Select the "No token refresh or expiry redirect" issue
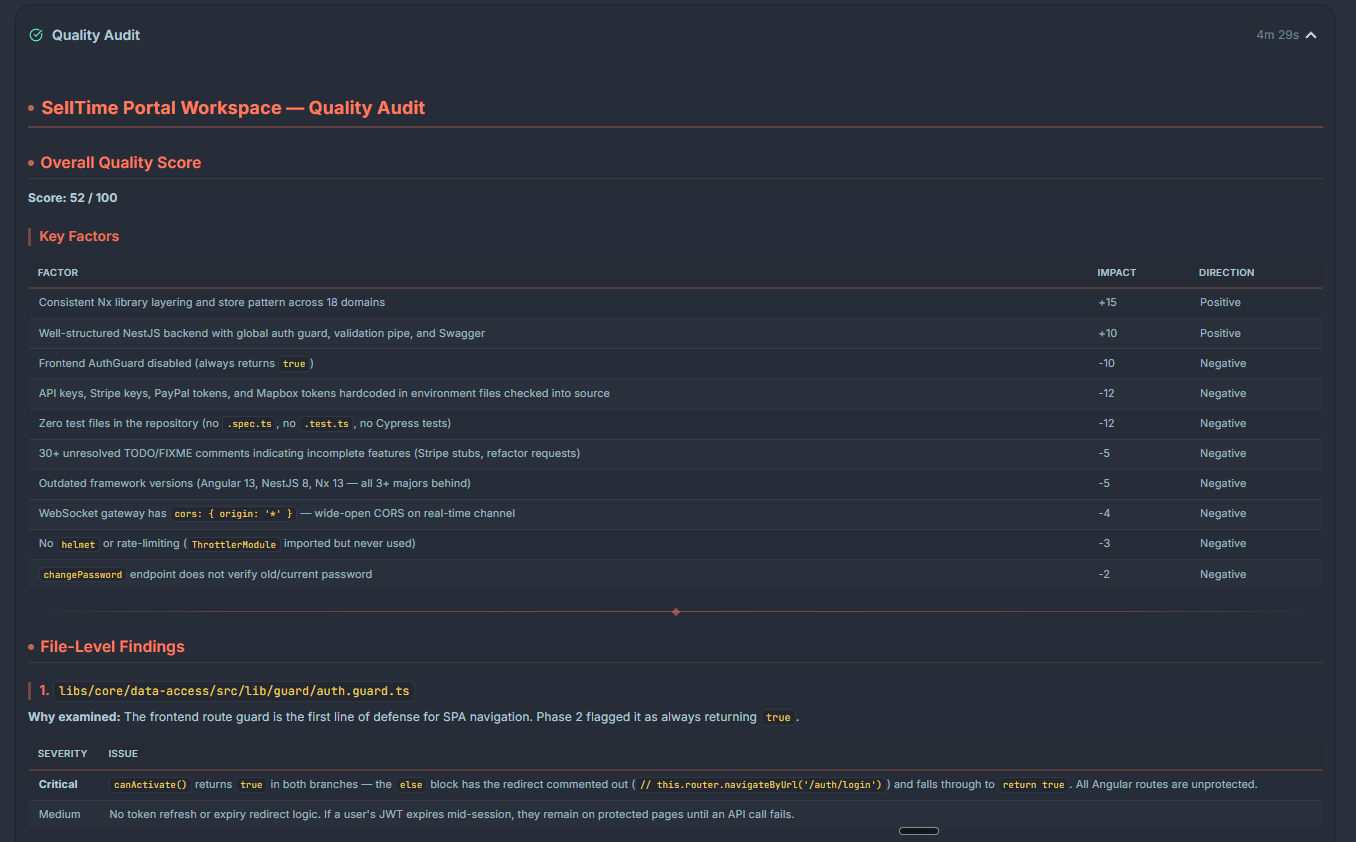This screenshot has height=842, width=1356. point(451,814)
